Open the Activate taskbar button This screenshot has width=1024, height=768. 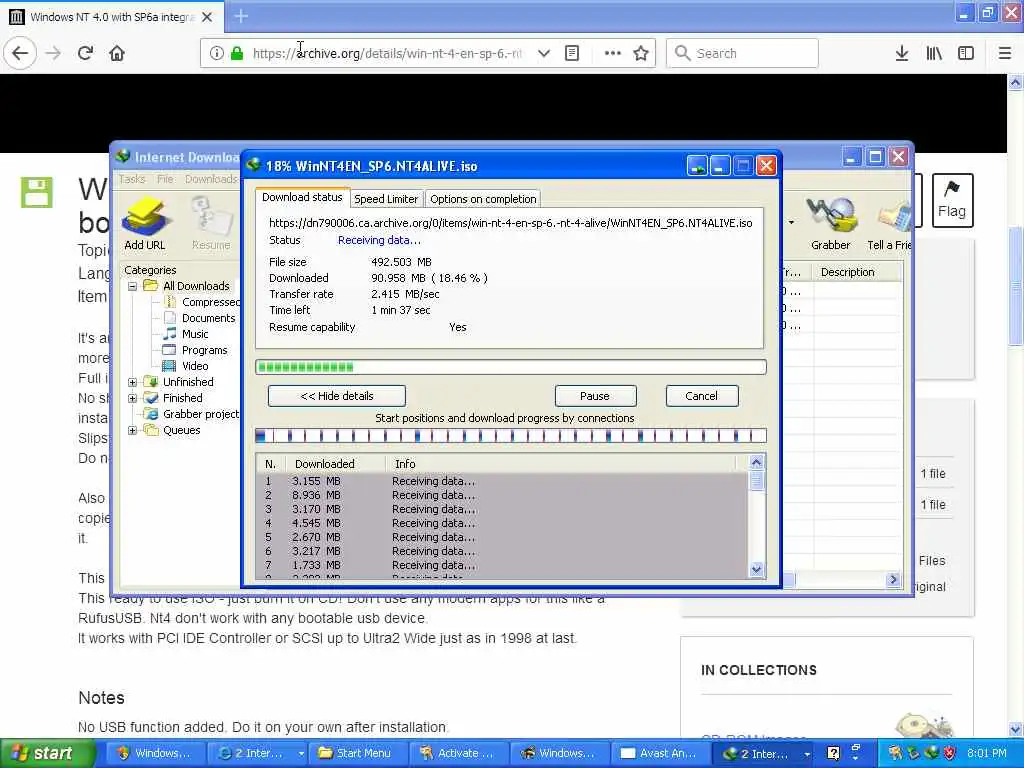(458, 754)
